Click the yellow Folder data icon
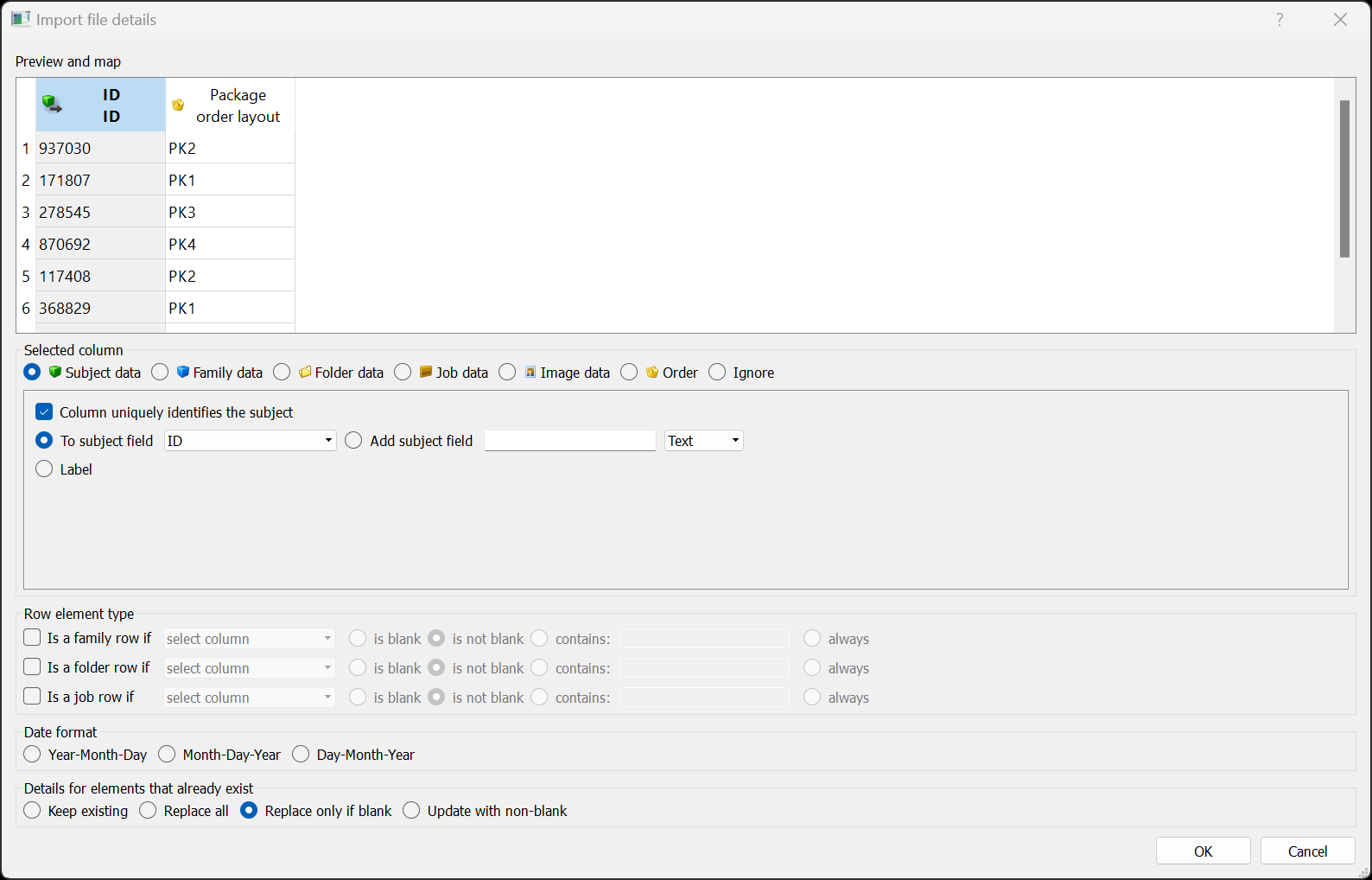This screenshot has height=880, width=1372. pos(305,372)
